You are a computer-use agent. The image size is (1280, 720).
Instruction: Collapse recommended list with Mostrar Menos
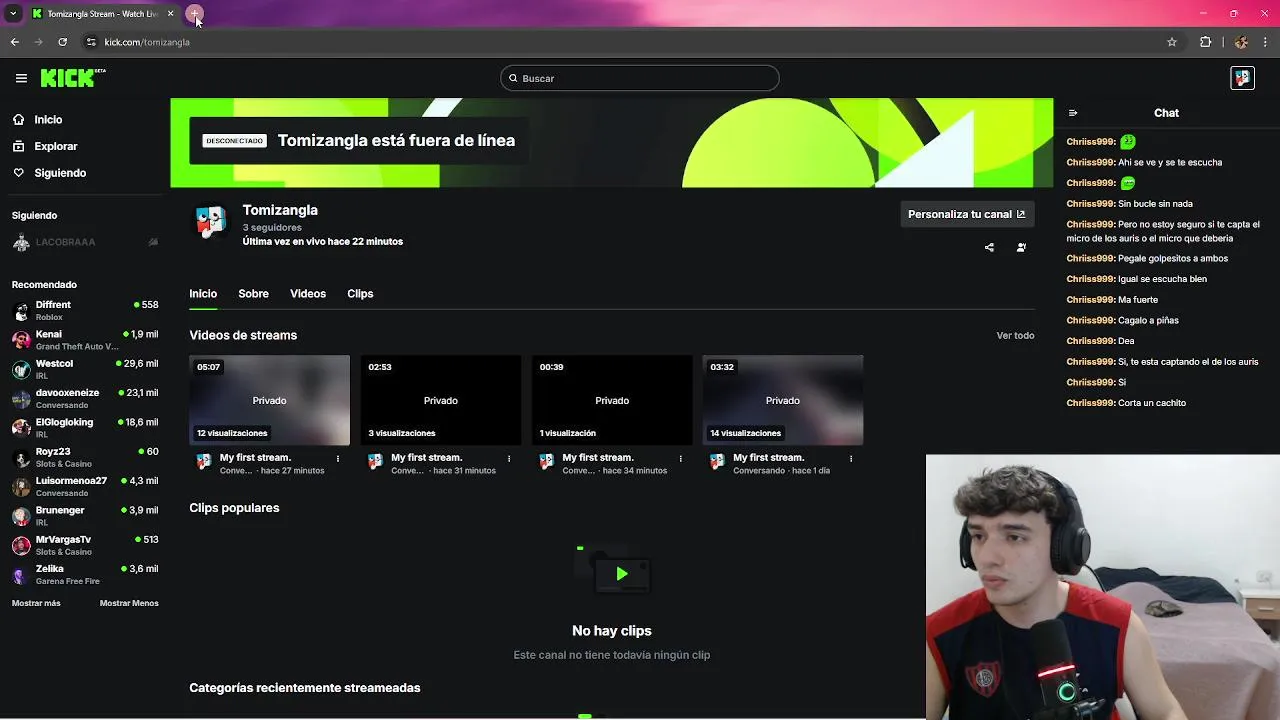pyautogui.click(x=129, y=603)
